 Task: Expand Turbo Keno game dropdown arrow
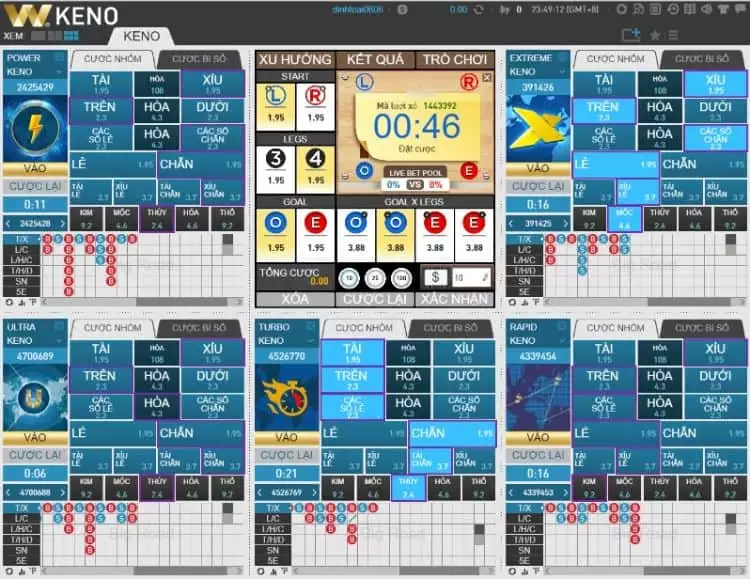tap(311, 341)
